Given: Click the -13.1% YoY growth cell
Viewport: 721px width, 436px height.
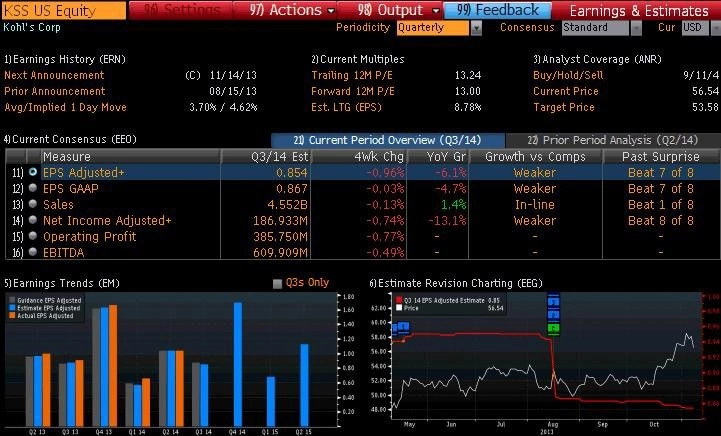Looking at the screenshot, I should [447, 221].
